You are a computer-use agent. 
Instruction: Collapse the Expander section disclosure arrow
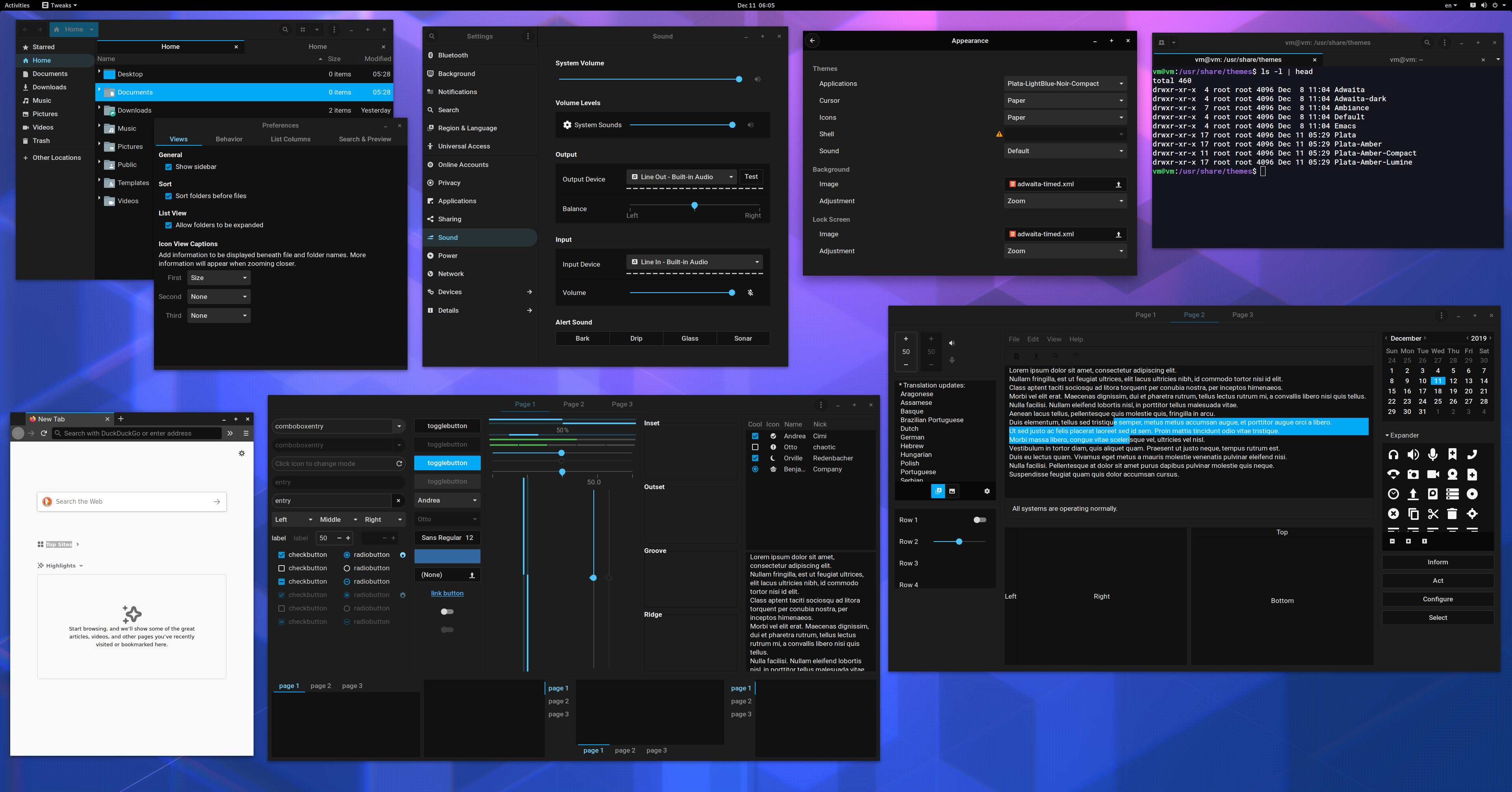pyautogui.click(x=1387, y=436)
